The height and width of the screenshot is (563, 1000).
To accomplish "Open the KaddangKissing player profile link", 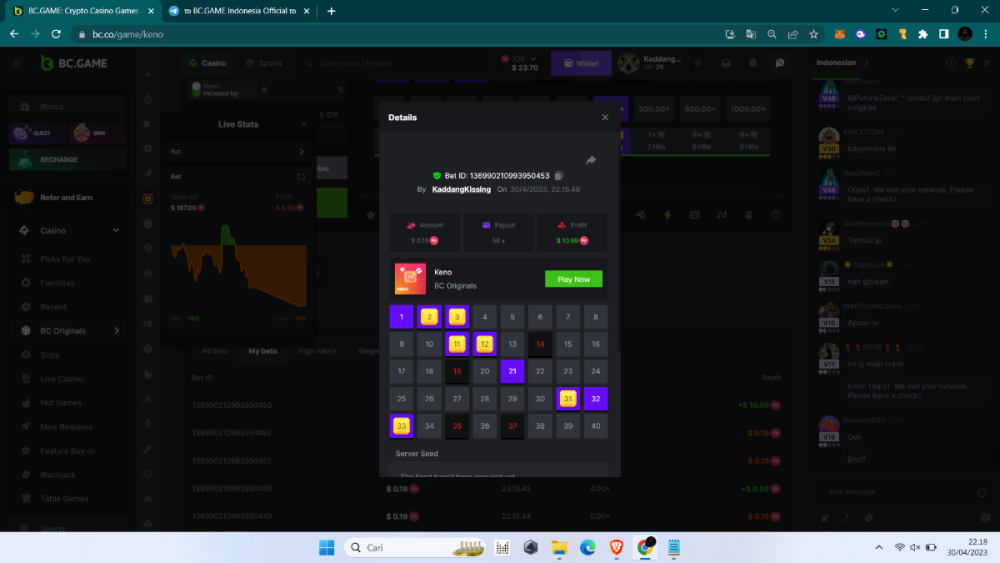I will tap(461, 189).
